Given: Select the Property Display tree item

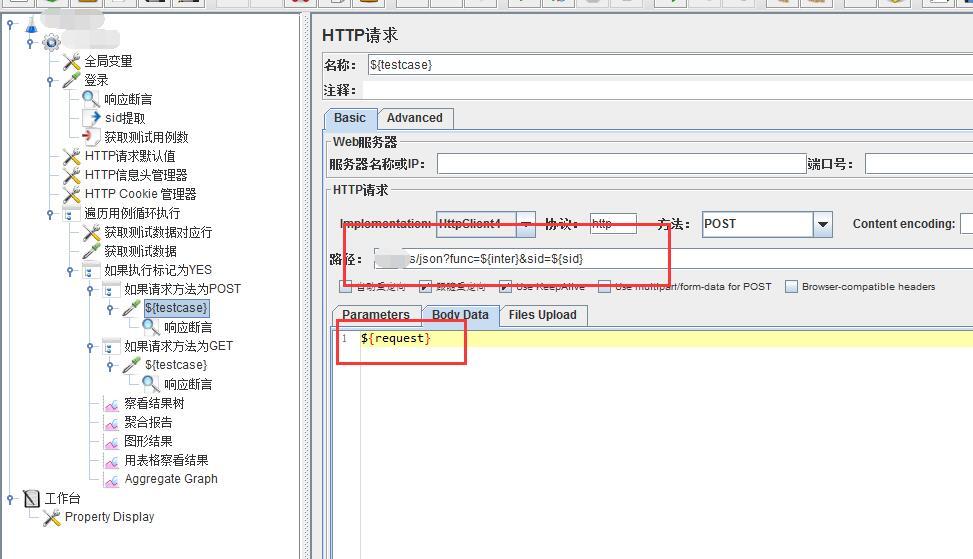Looking at the screenshot, I should 109,517.
